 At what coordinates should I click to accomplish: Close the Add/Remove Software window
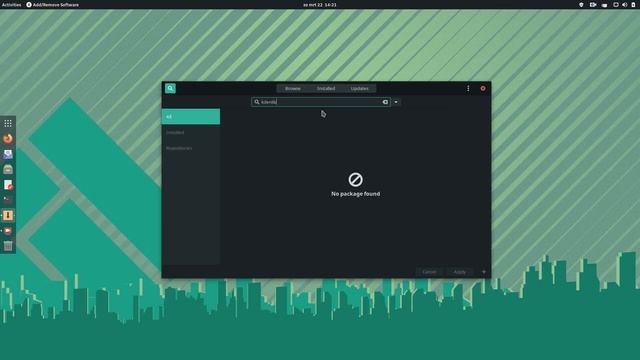tap(483, 89)
